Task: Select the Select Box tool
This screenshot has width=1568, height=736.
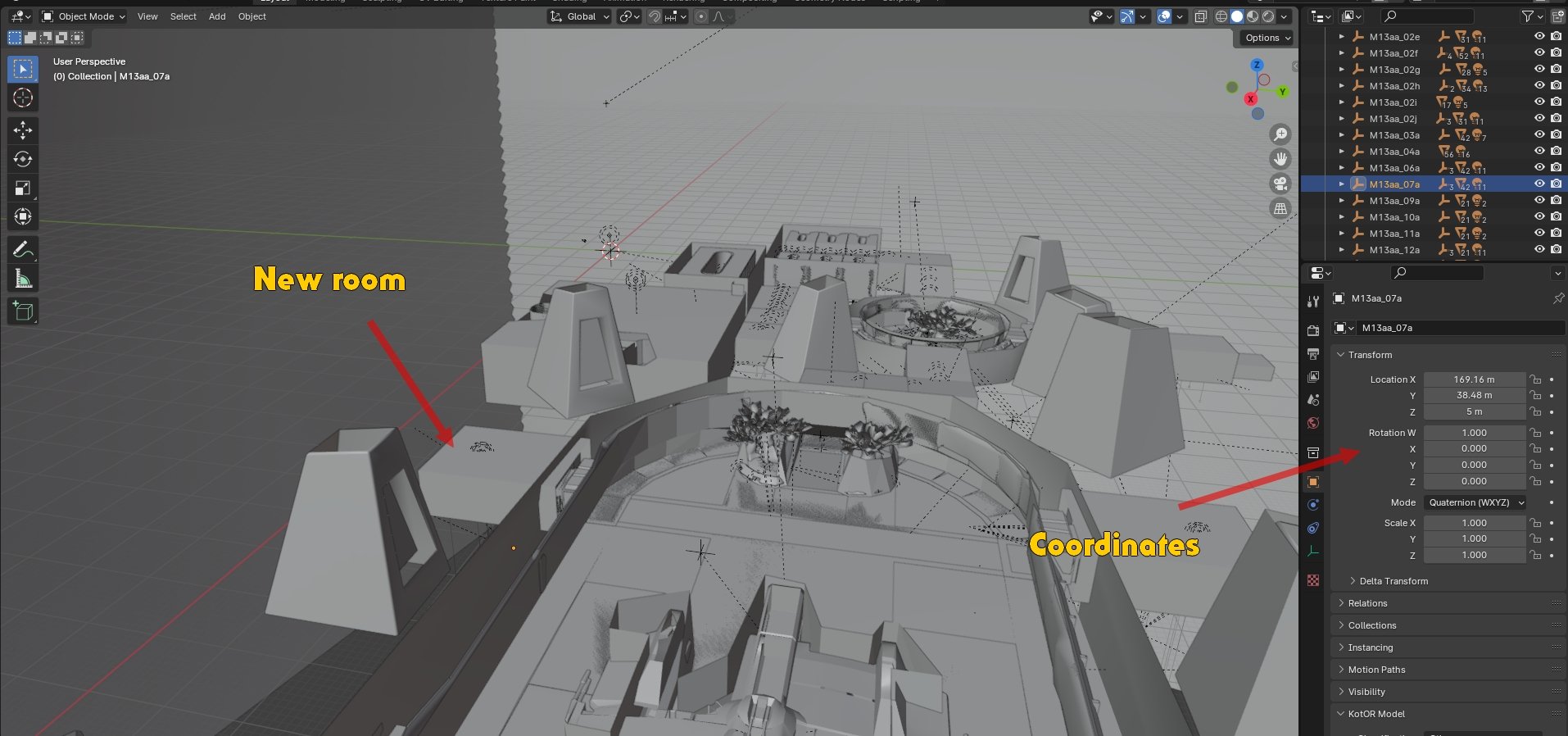Action: (x=23, y=69)
